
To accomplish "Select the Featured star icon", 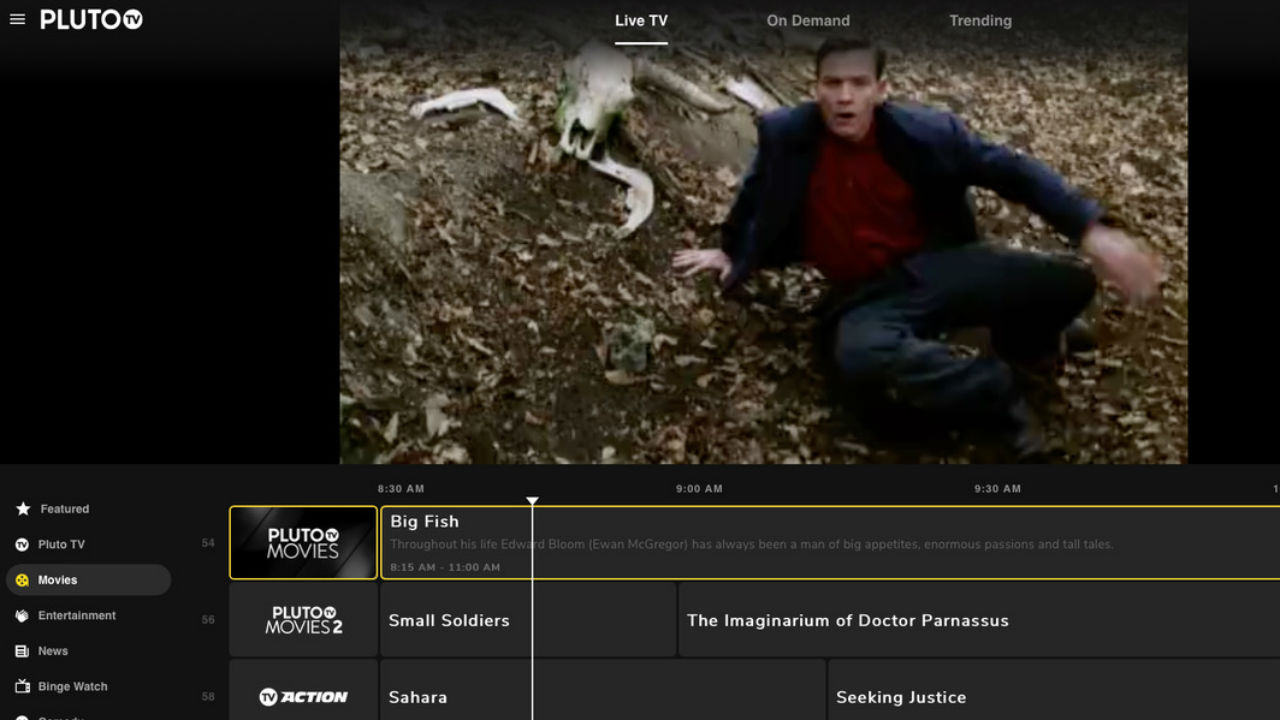I will (x=23, y=509).
